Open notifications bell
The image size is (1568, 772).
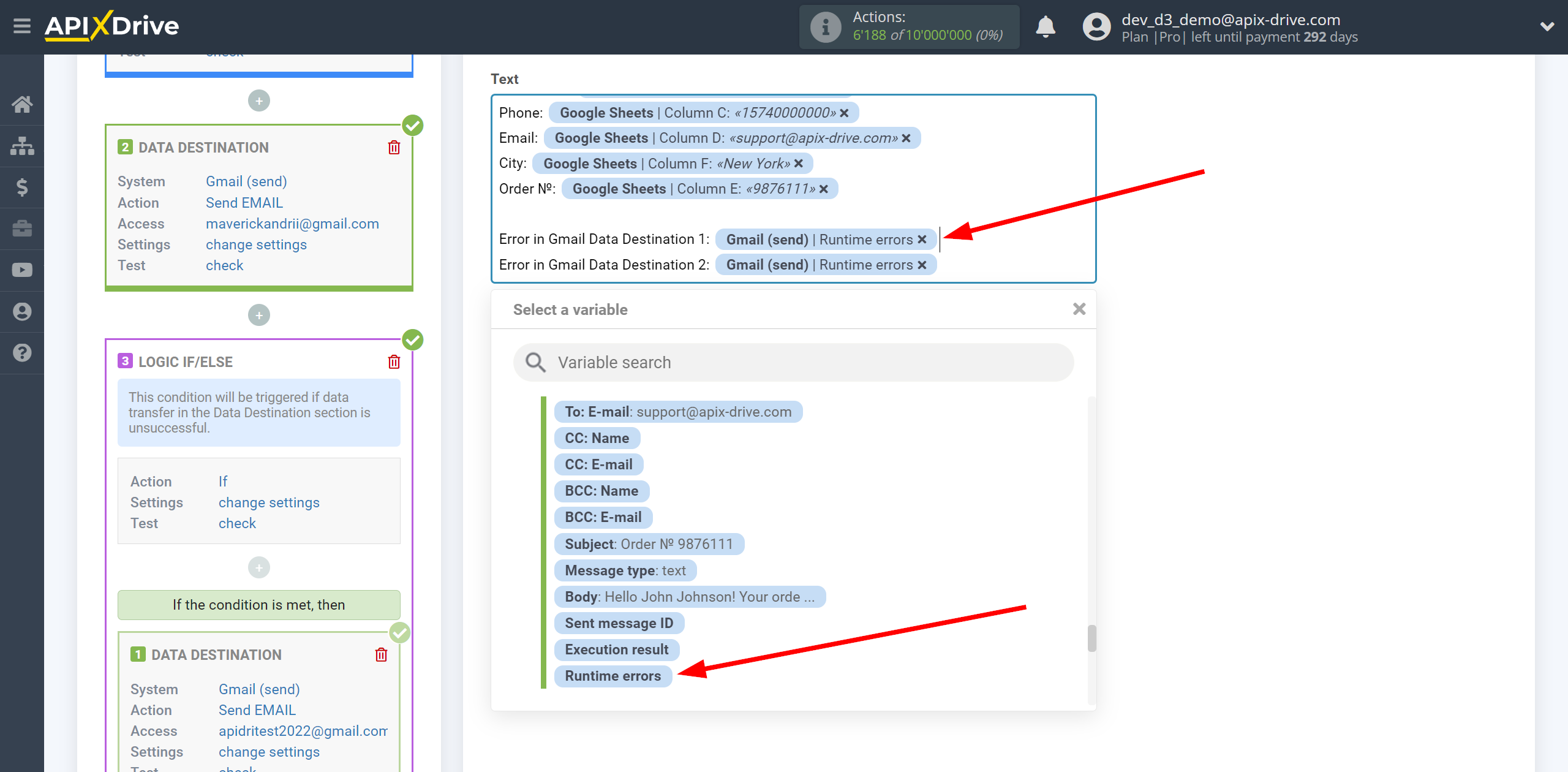(x=1046, y=27)
